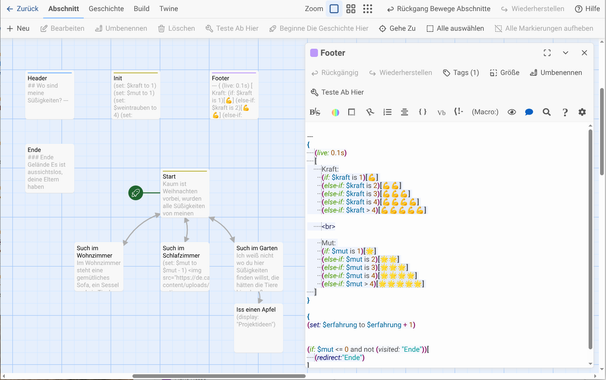Screen dimensions: 606x380
Task: Switch to the Twine tab
Action: click(169, 9)
